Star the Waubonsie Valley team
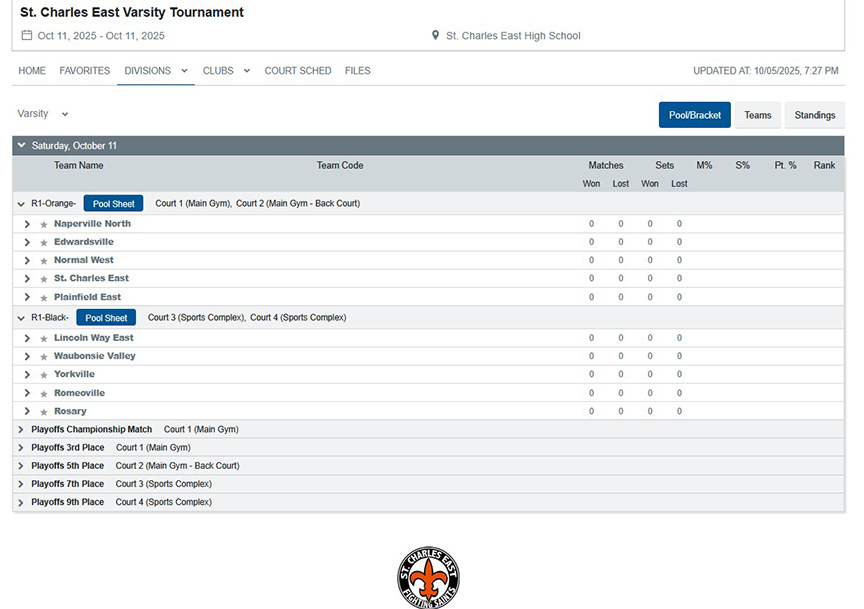This screenshot has height=609, width=864. pyautogui.click(x=44, y=357)
